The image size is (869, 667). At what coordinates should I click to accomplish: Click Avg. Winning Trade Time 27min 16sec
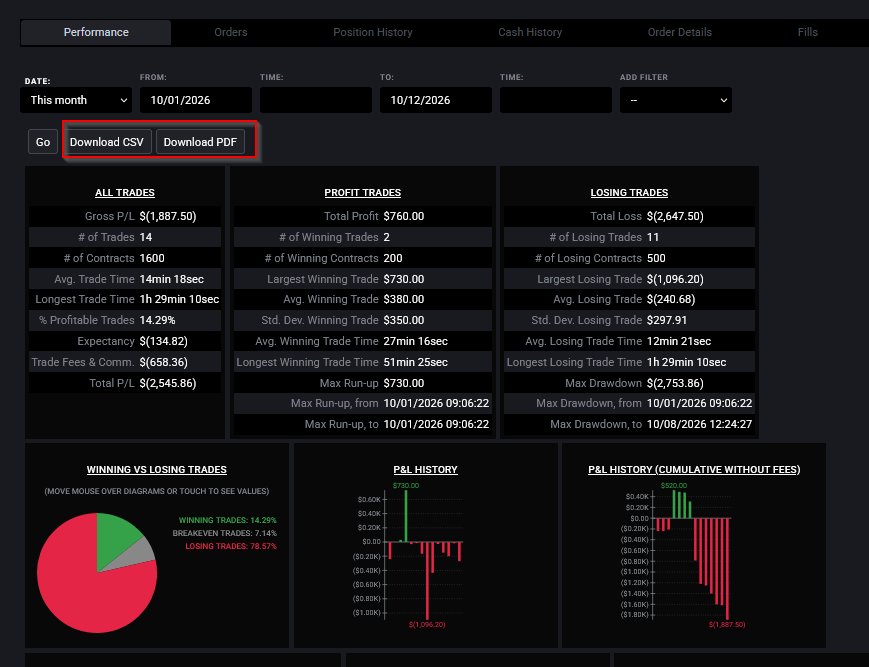[416, 341]
